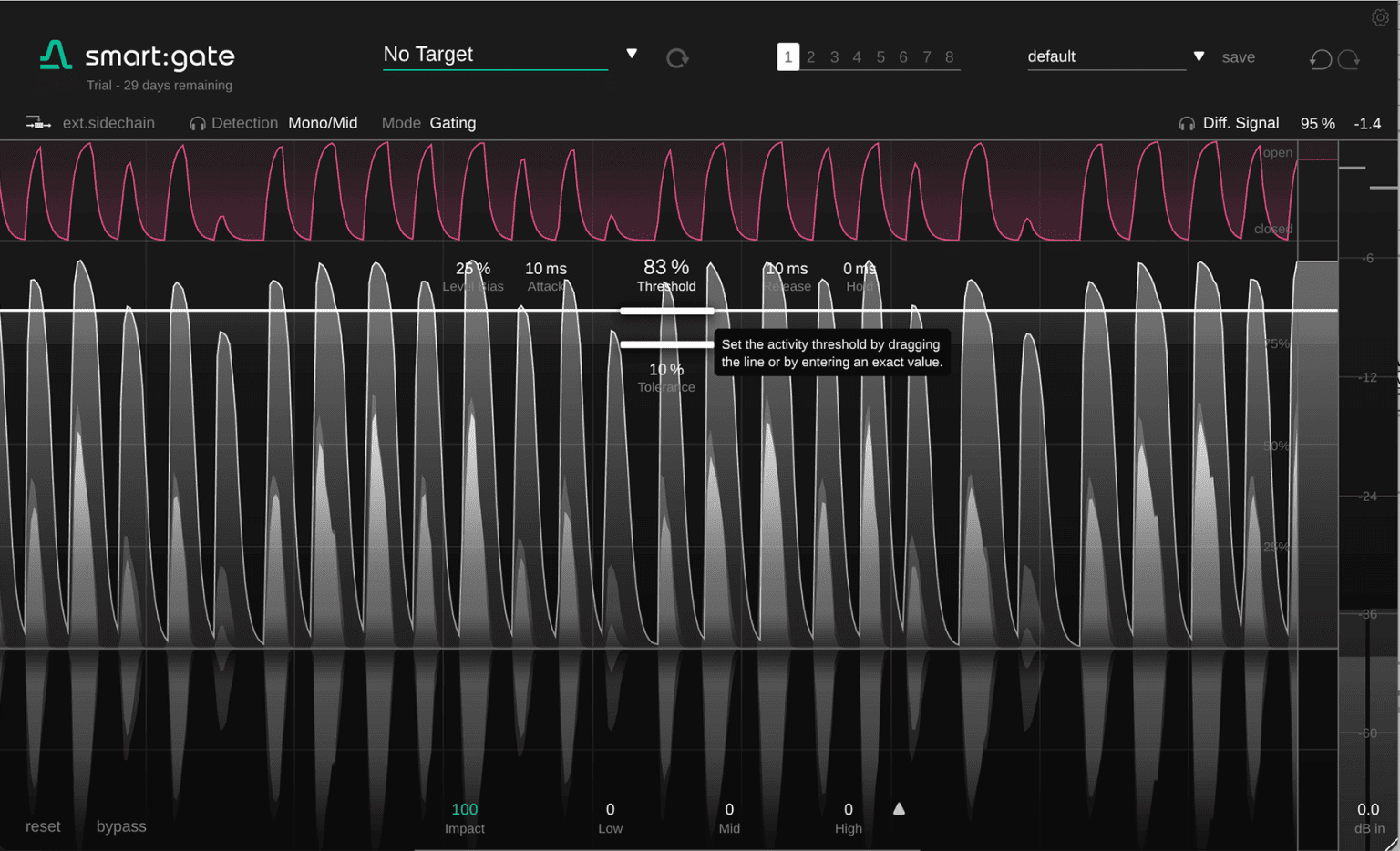Open the No Target profile dropdown

pyautogui.click(x=631, y=54)
